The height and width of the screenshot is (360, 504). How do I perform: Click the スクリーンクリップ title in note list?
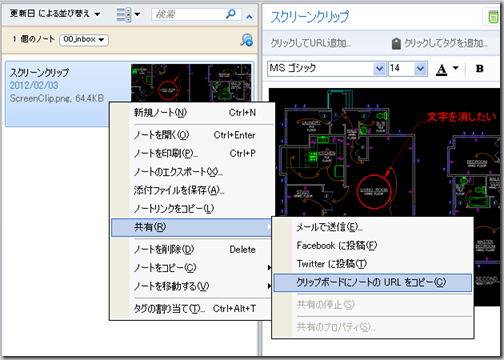[39, 72]
